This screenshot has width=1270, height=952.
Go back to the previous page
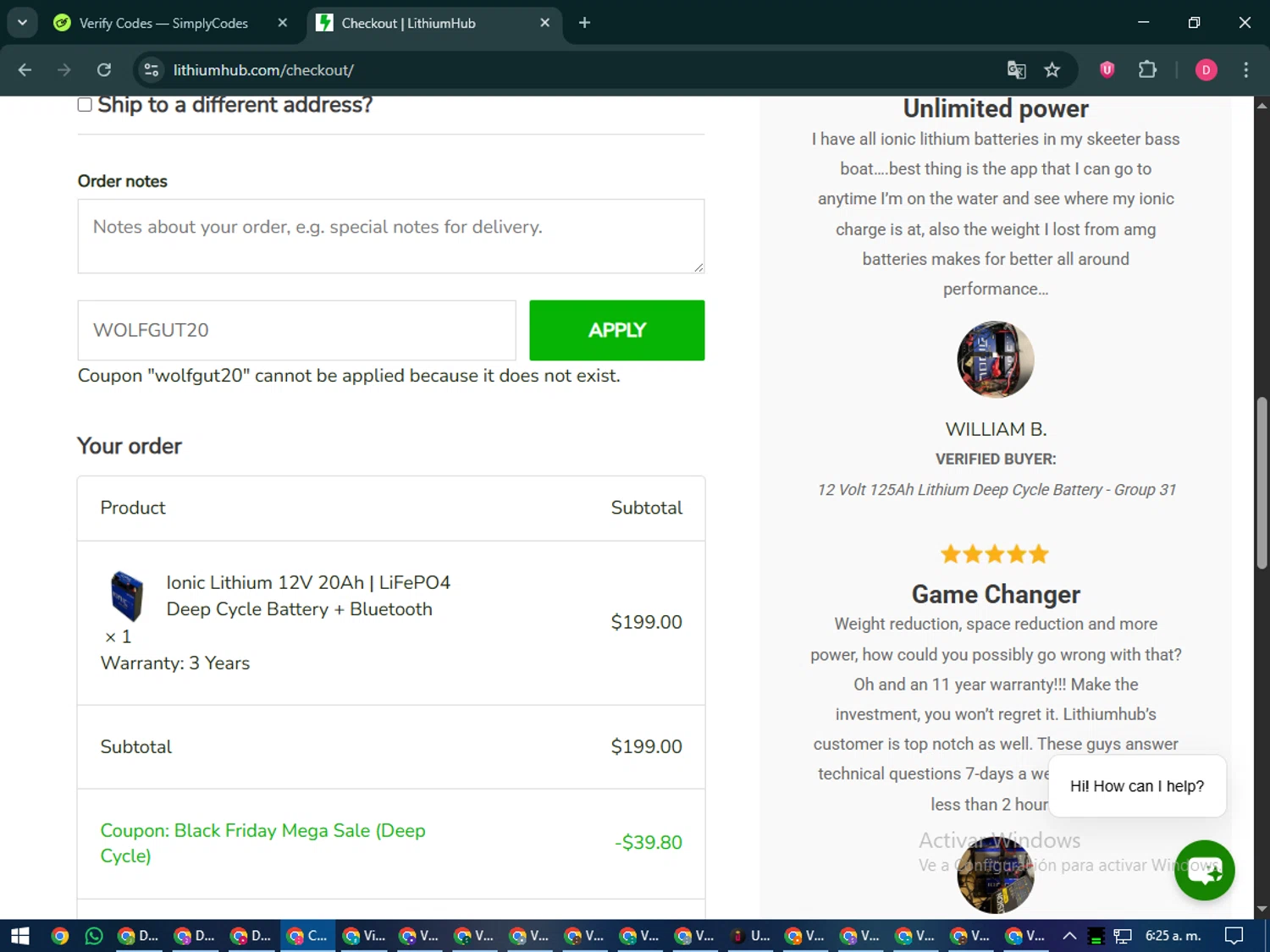coord(25,69)
